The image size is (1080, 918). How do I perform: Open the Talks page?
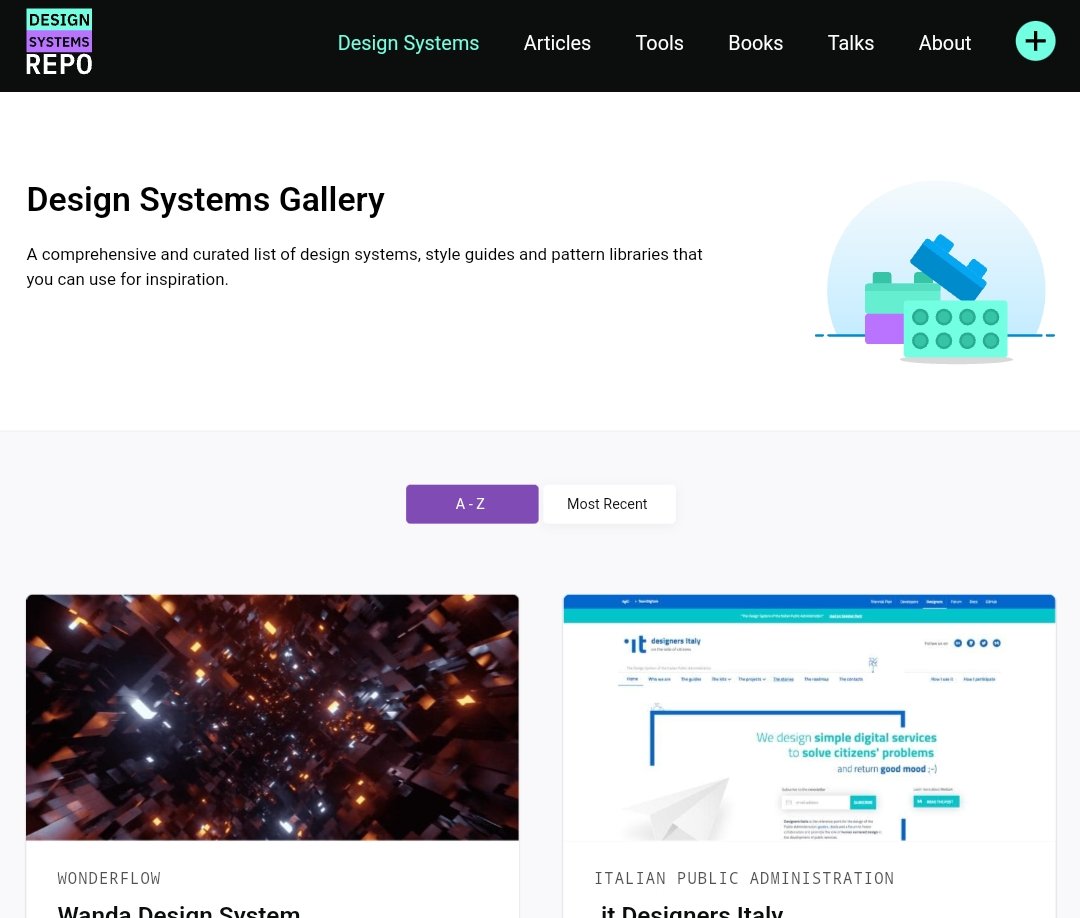click(851, 43)
